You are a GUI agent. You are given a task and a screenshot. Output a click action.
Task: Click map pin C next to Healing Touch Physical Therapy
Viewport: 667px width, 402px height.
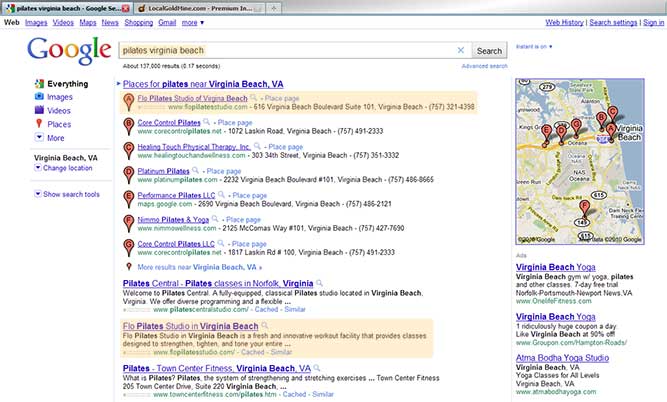click(128, 151)
